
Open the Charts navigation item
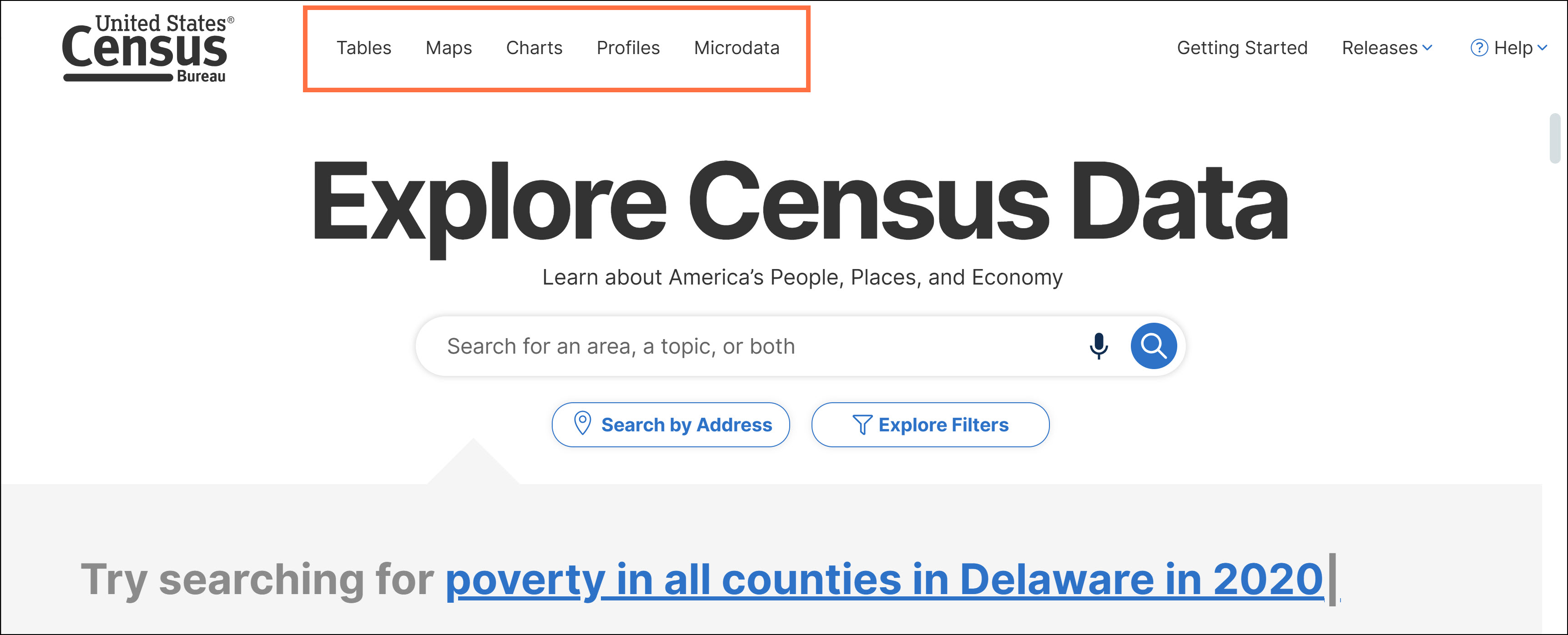(534, 47)
